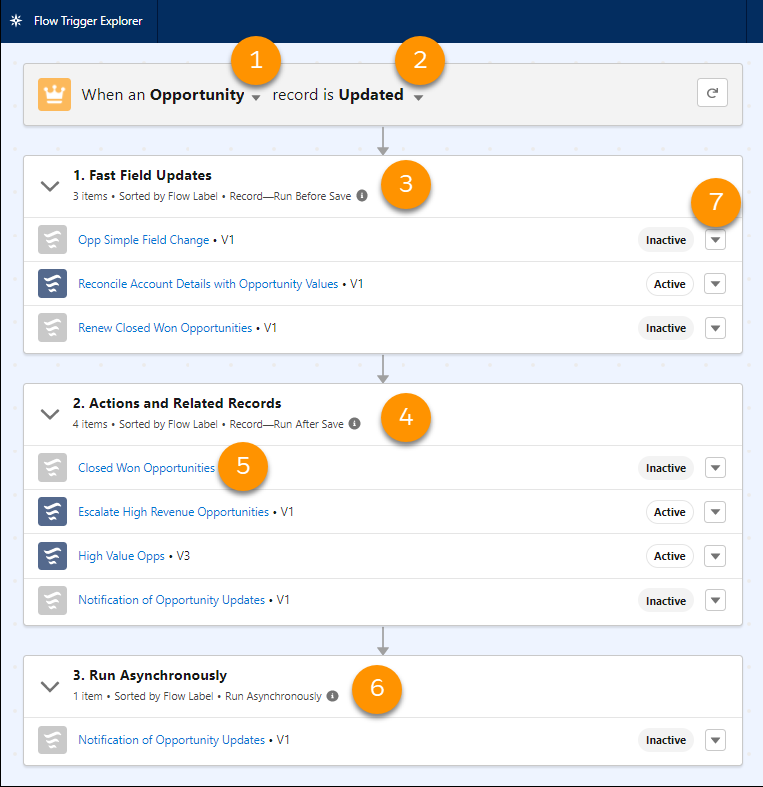Collapse the Fast Field Updates section
Screen dimensions: 763x787
pos(49,185)
